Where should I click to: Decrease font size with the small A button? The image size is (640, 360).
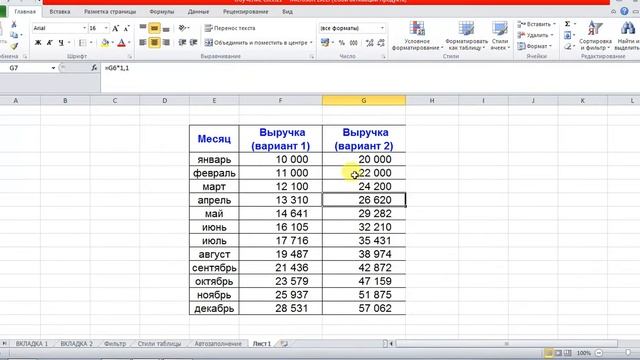click(x=127, y=28)
